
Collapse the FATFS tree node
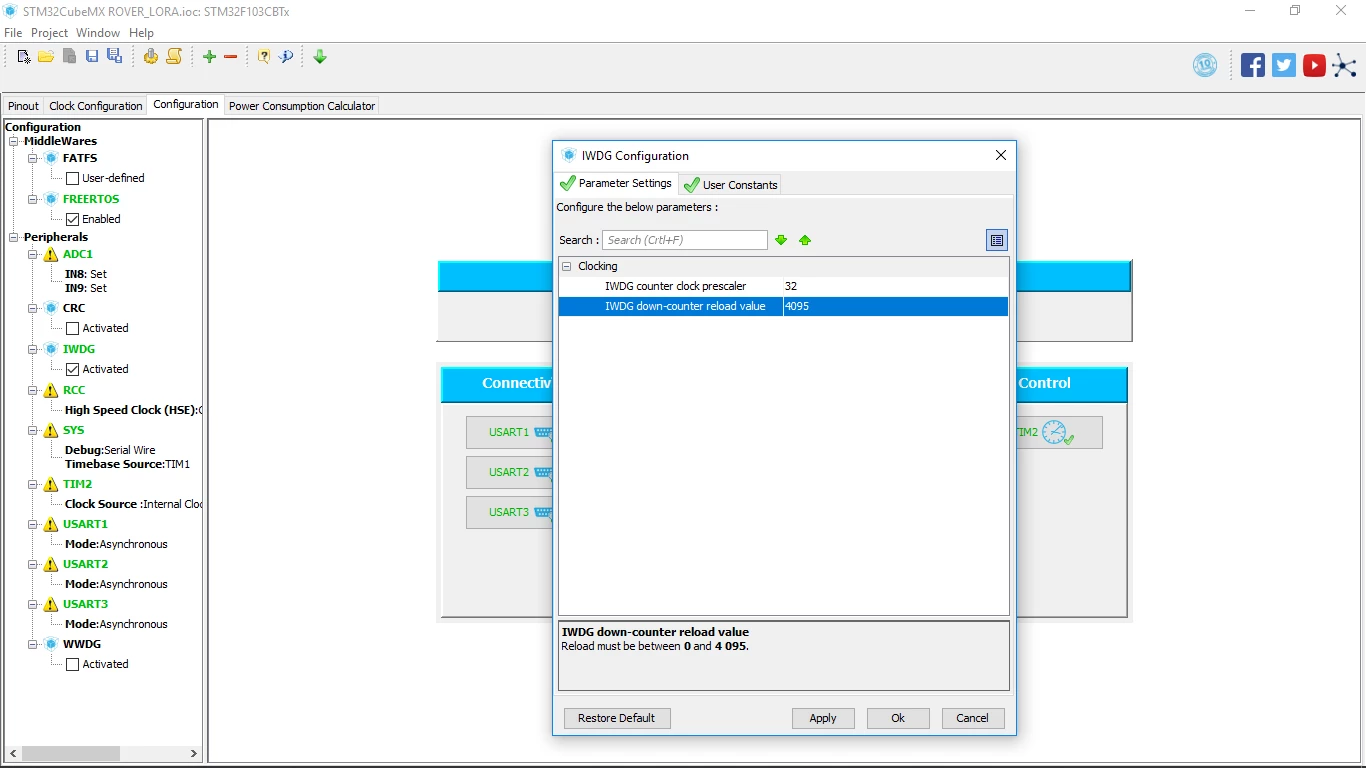point(33,158)
